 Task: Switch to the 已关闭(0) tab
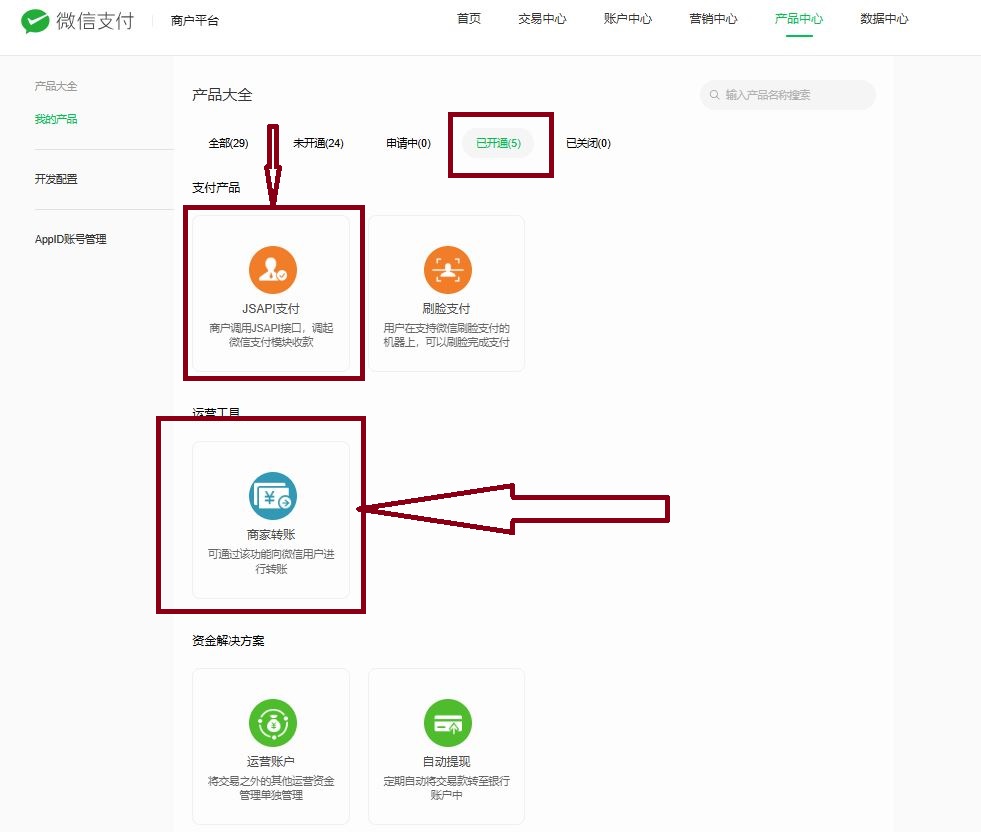588,143
